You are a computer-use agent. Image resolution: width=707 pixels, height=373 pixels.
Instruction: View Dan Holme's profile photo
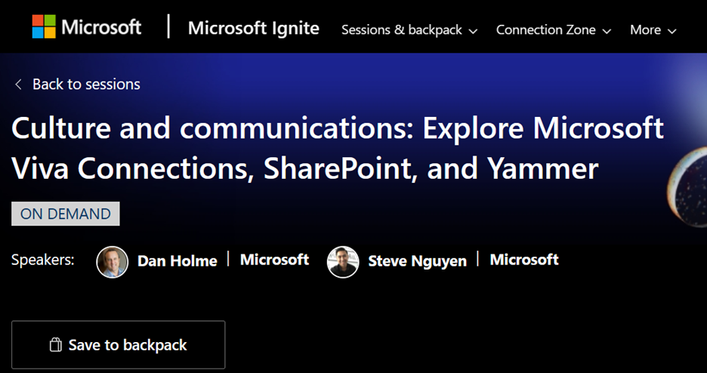(112, 262)
